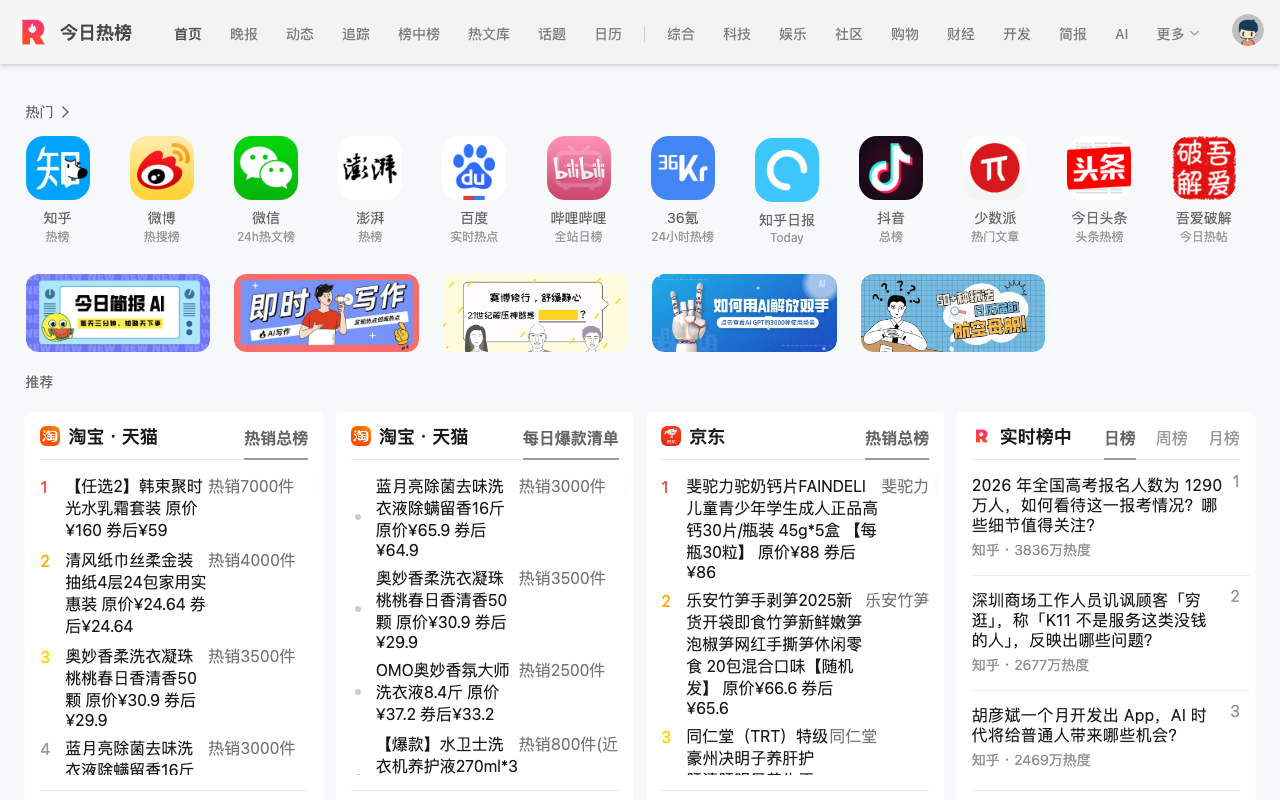Open the 今日头条 headlines icon
This screenshot has width=1280, height=800.
coord(1099,168)
